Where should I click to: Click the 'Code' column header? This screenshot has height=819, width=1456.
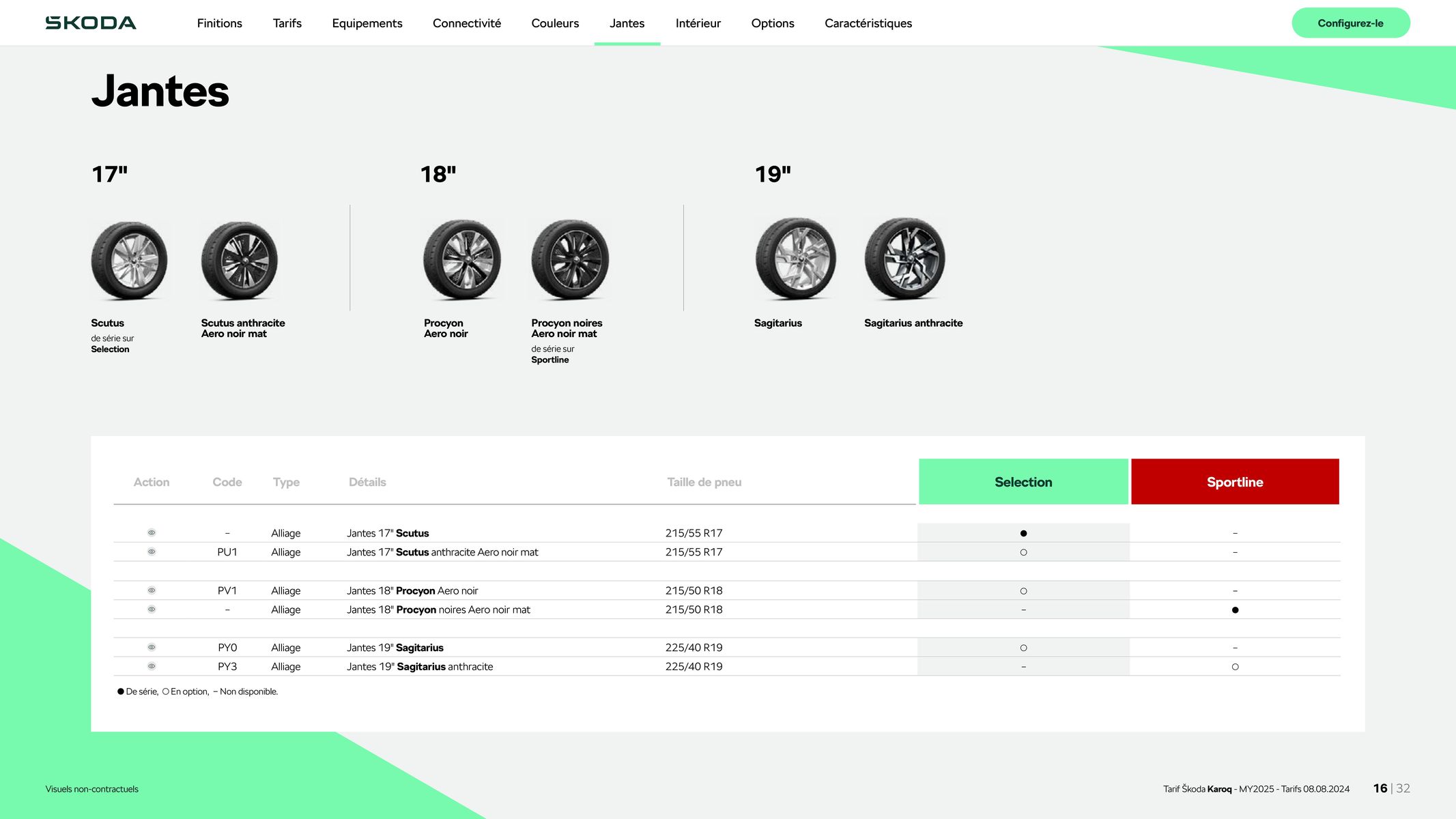227,482
